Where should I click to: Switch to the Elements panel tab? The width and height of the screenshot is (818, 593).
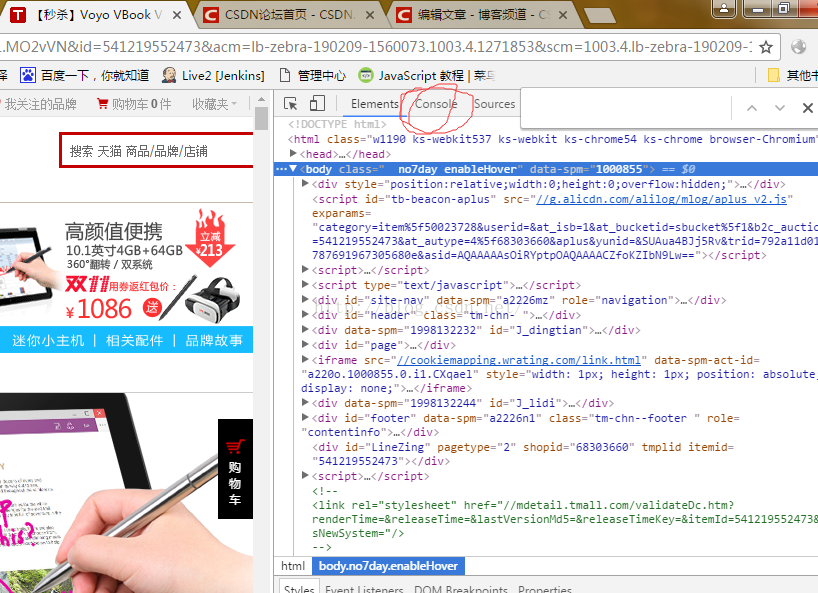click(375, 104)
